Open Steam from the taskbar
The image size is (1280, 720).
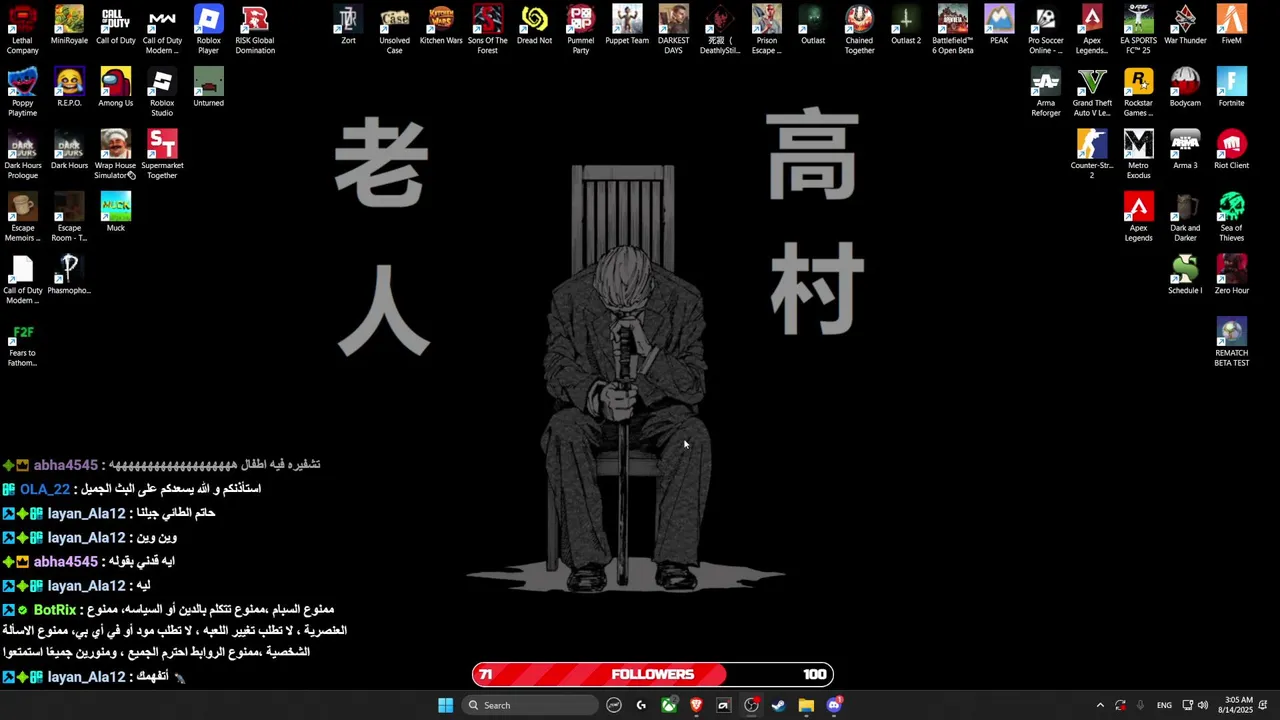pos(778,705)
